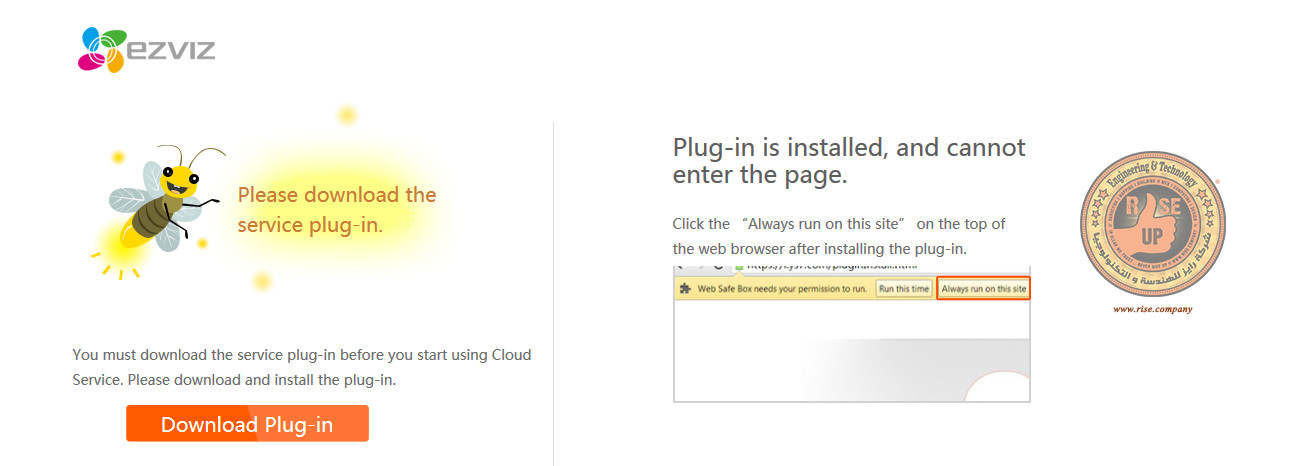
Task: Click "Run this time" in example browser bar
Action: [904, 289]
